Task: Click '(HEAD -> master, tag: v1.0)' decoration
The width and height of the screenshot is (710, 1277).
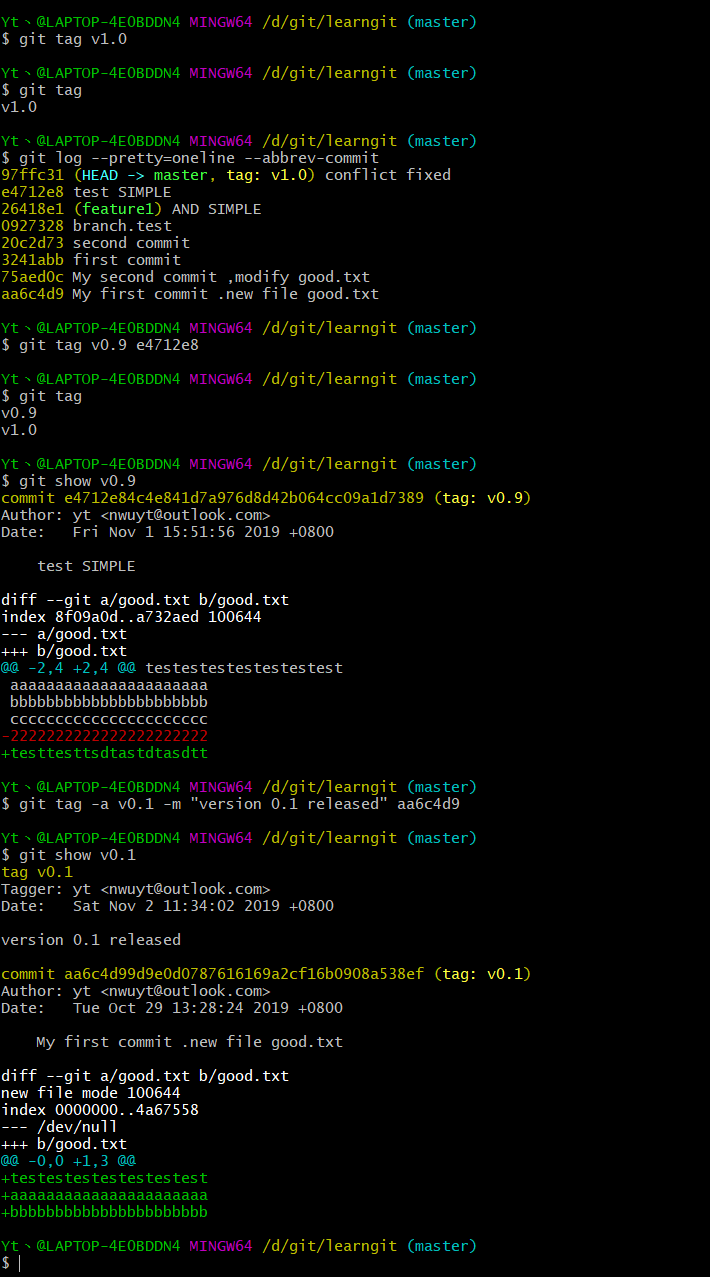Action: (194, 175)
